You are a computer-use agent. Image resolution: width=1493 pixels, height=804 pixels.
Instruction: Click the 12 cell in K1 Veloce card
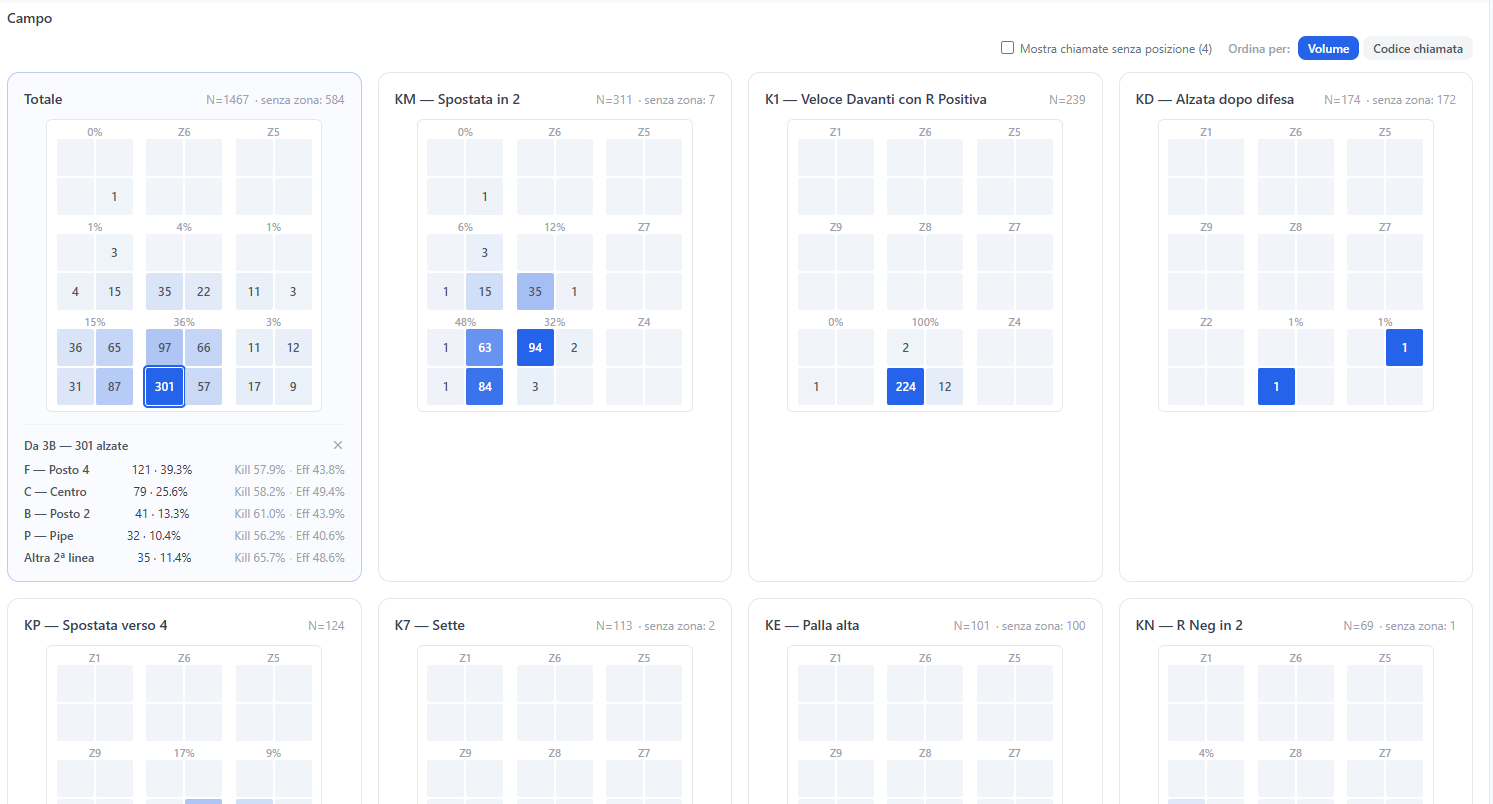pos(944,387)
